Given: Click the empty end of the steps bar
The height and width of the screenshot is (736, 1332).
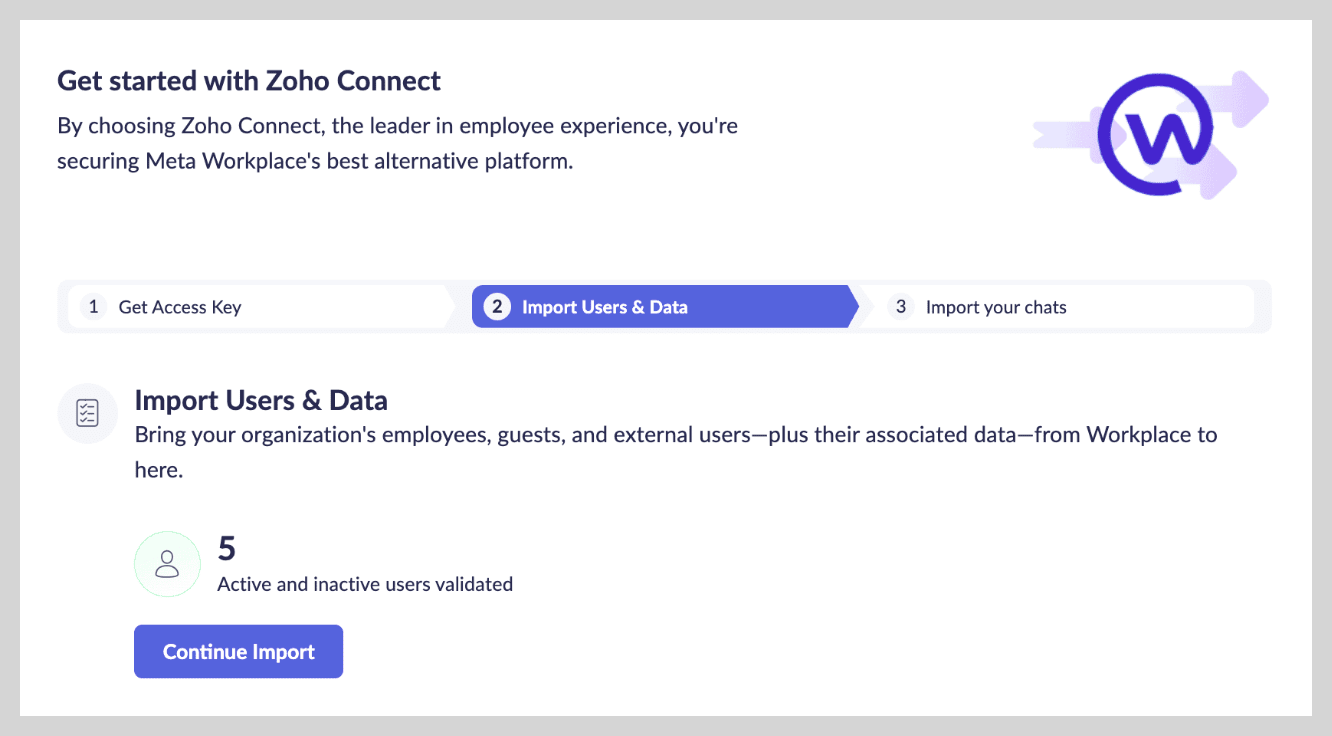Looking at the screenshot, I should [x=1262, y=307].
